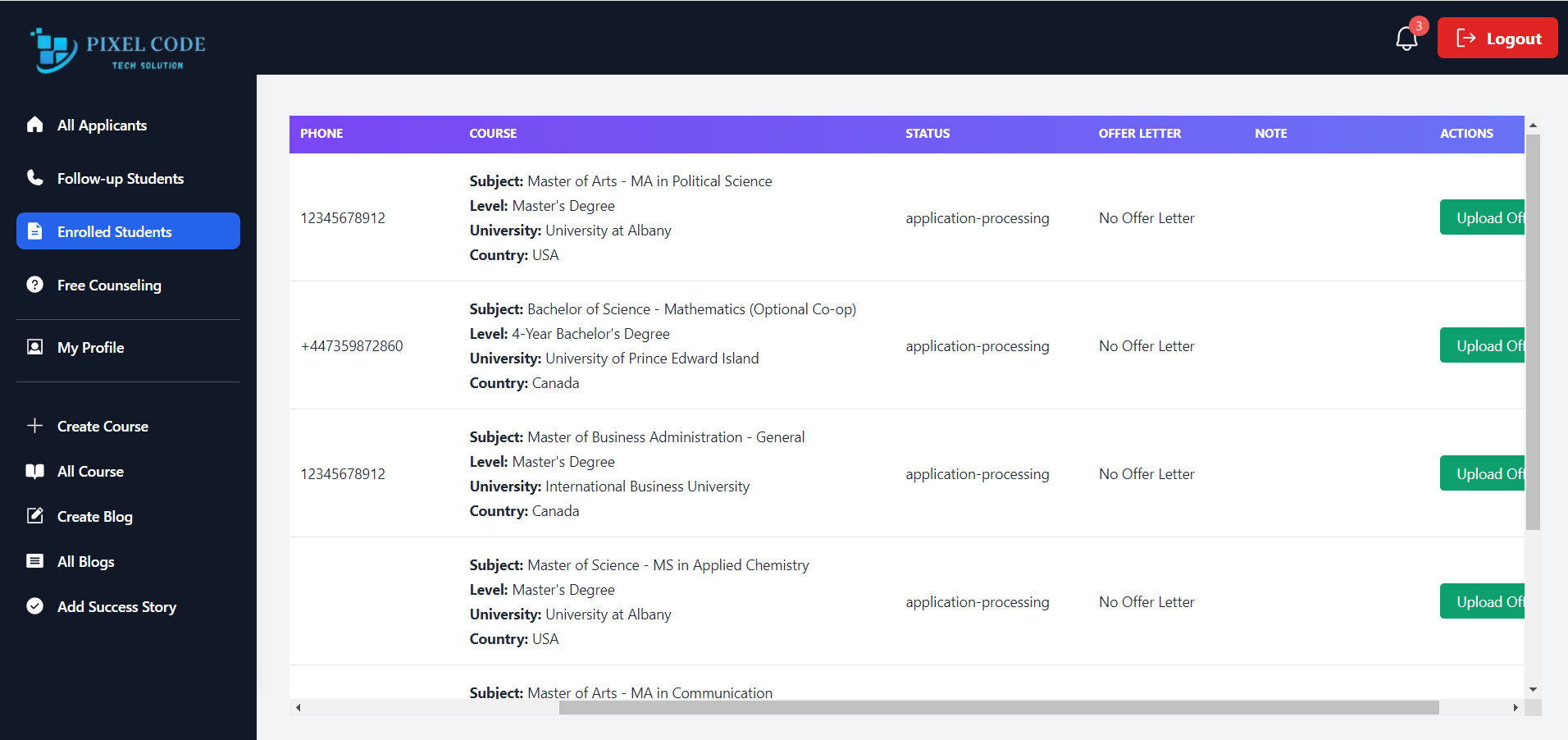Click the document icon beside Enrolled Students

(34, 231)
